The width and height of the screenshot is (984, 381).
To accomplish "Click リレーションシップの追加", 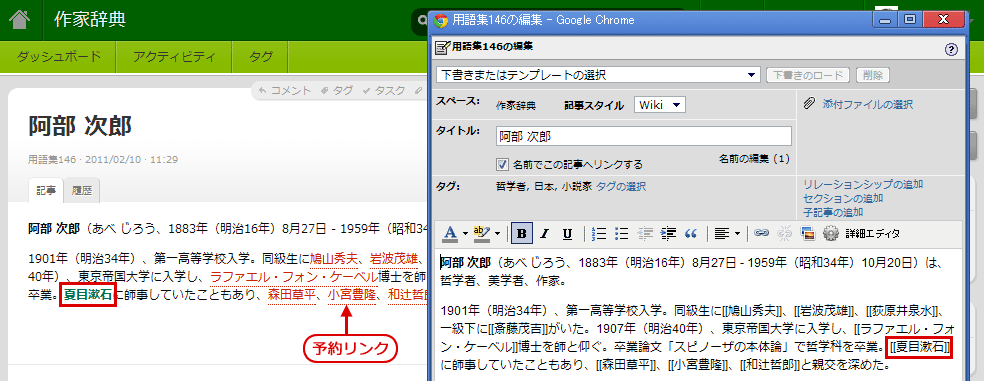I will 863,184.
